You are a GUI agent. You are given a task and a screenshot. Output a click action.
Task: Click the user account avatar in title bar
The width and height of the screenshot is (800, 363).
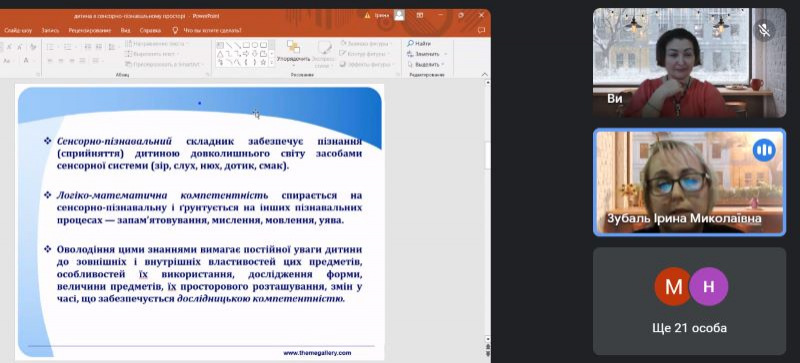(x=399, y=15)
